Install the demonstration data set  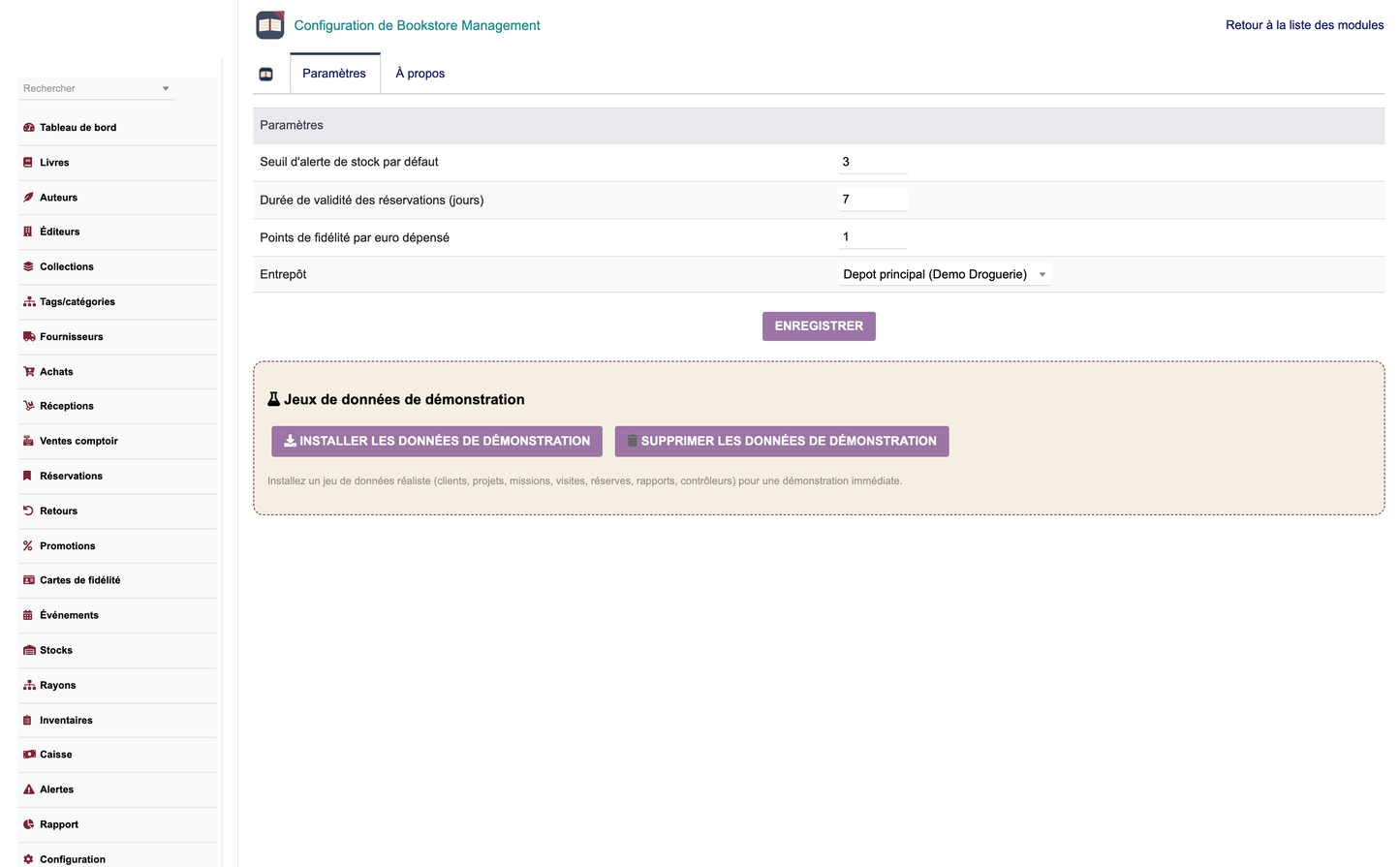(x=437, y=441)
